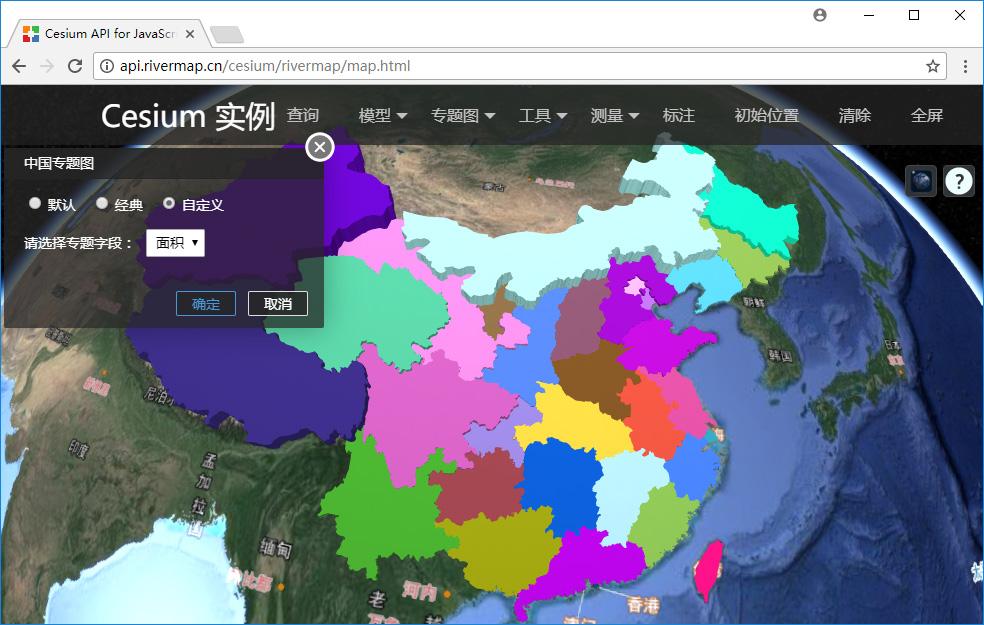
Task: Click the 缅甸 label on the map
Action: point(275,548)
